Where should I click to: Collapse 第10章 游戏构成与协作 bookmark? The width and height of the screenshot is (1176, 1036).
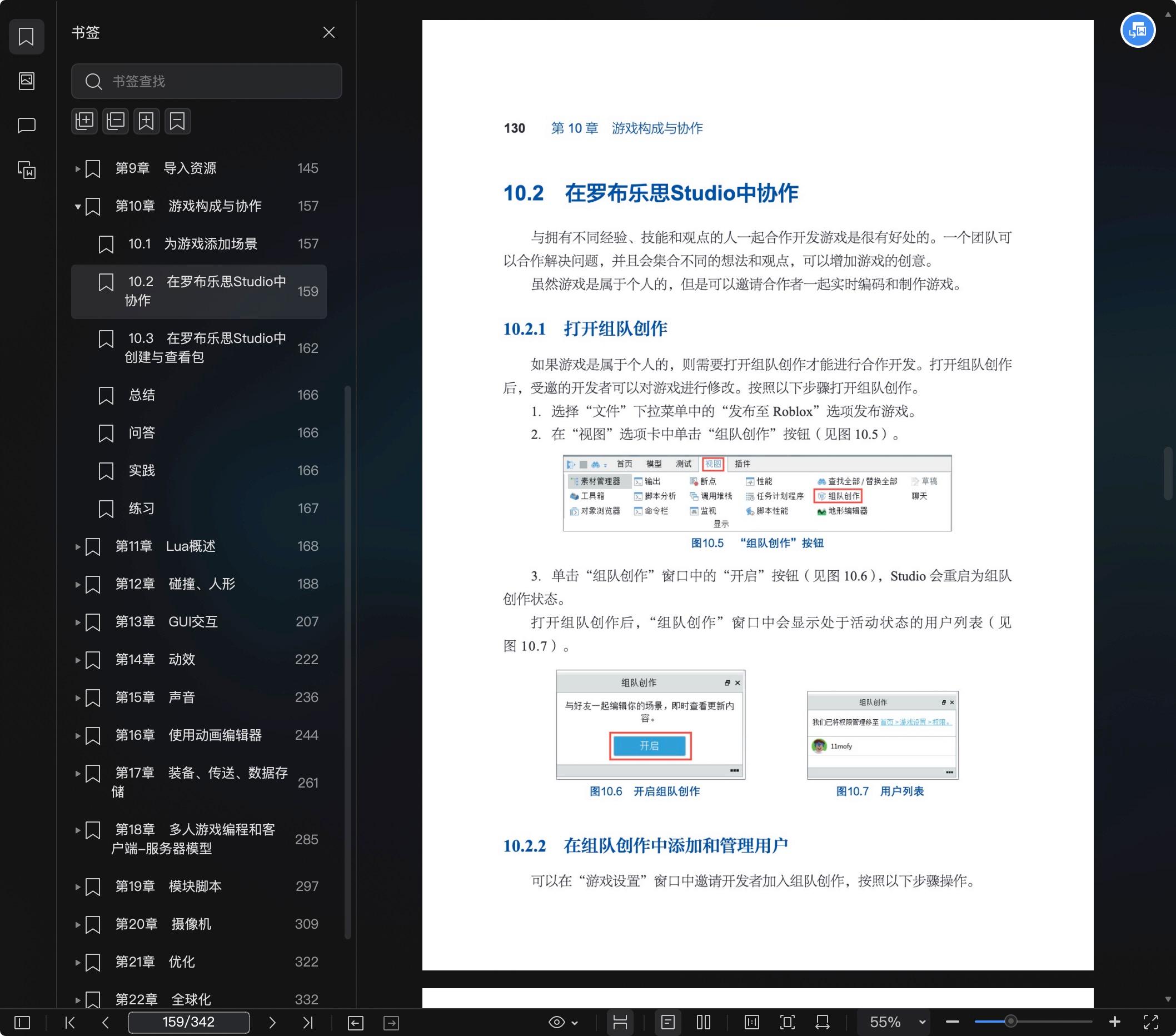[77, 207]
